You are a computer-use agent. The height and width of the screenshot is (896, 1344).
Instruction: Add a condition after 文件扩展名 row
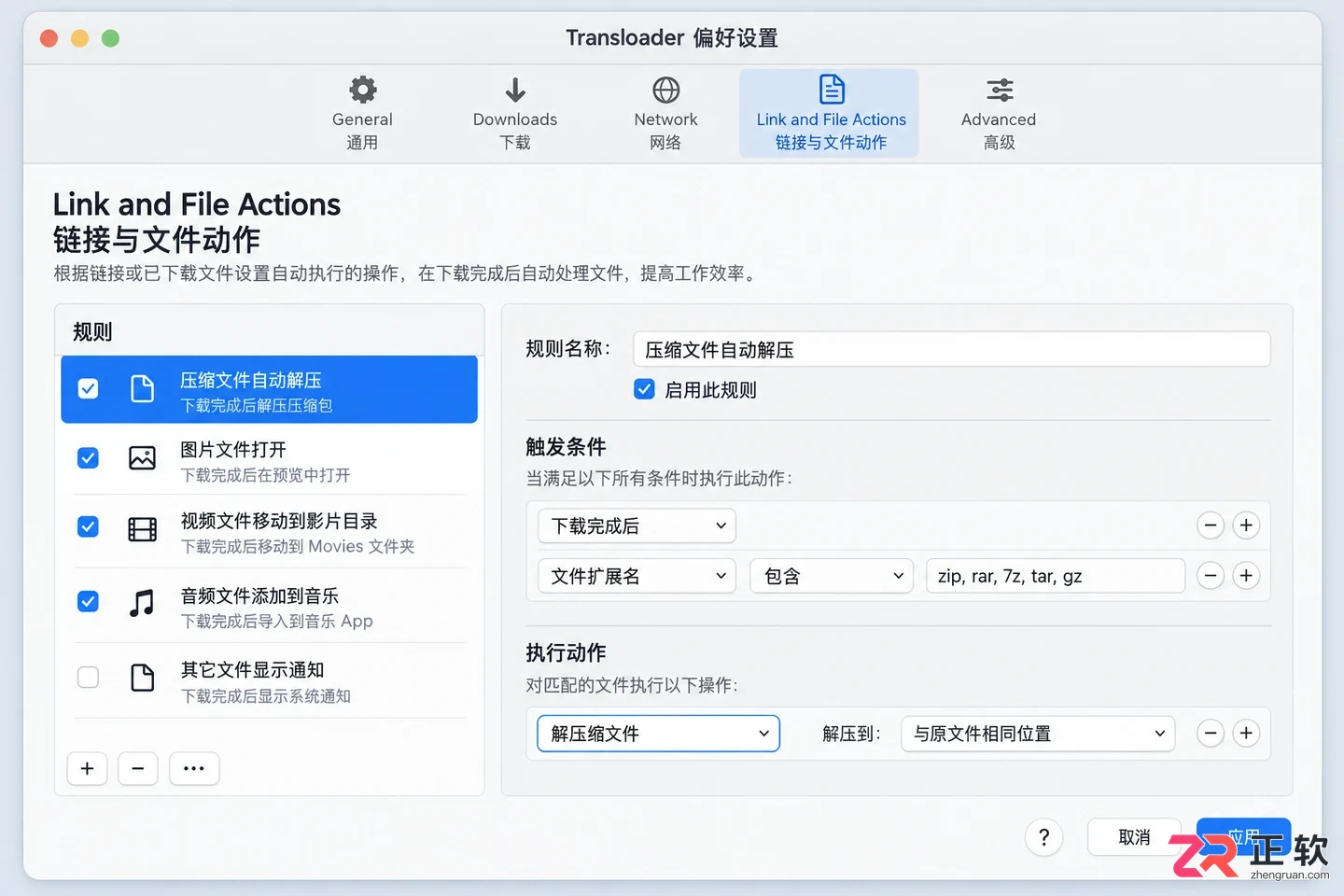tap(1246, 576)
